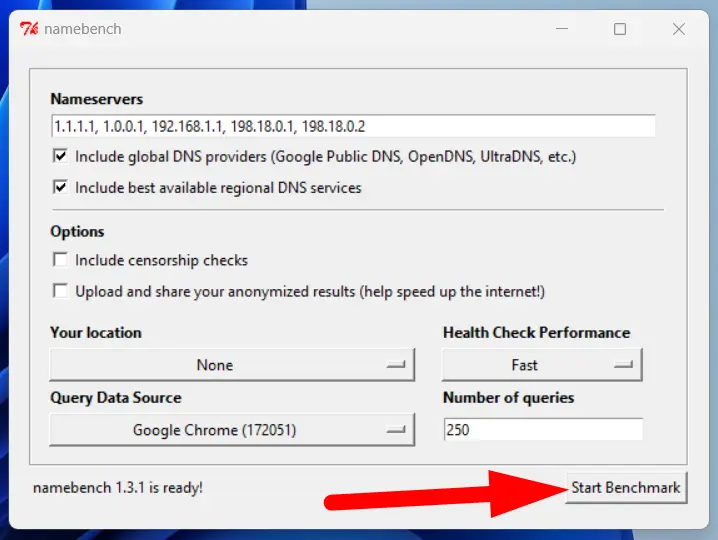Enable Upload and share anonymized results
Viewport: 718px width, 540px height.
60,291
